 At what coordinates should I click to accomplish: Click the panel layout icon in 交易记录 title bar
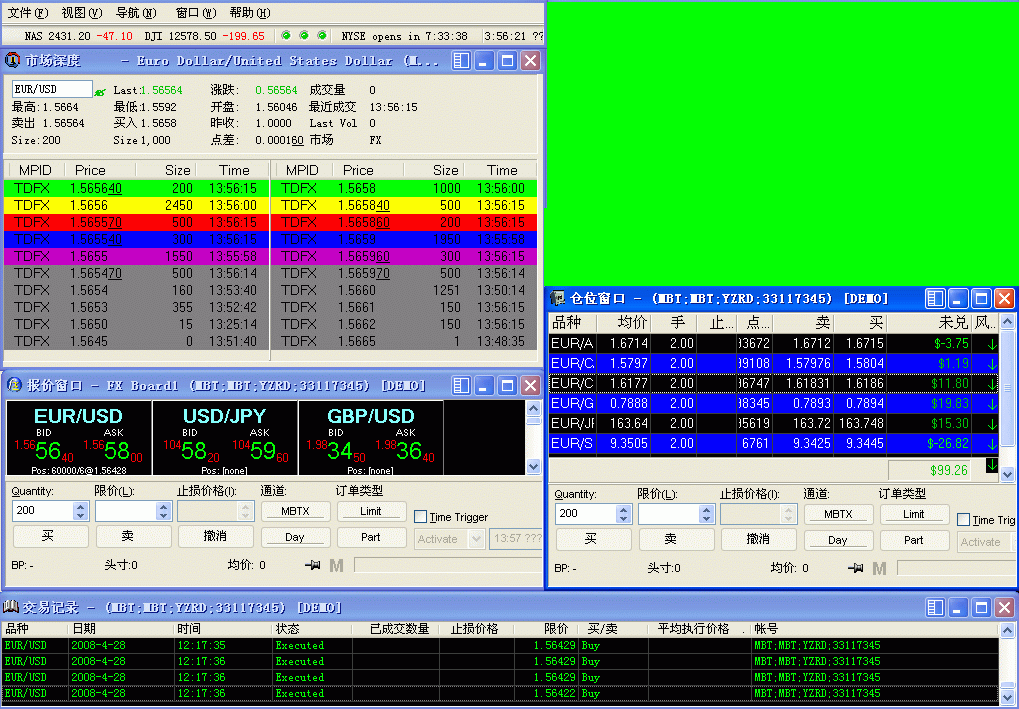(935, 607)
